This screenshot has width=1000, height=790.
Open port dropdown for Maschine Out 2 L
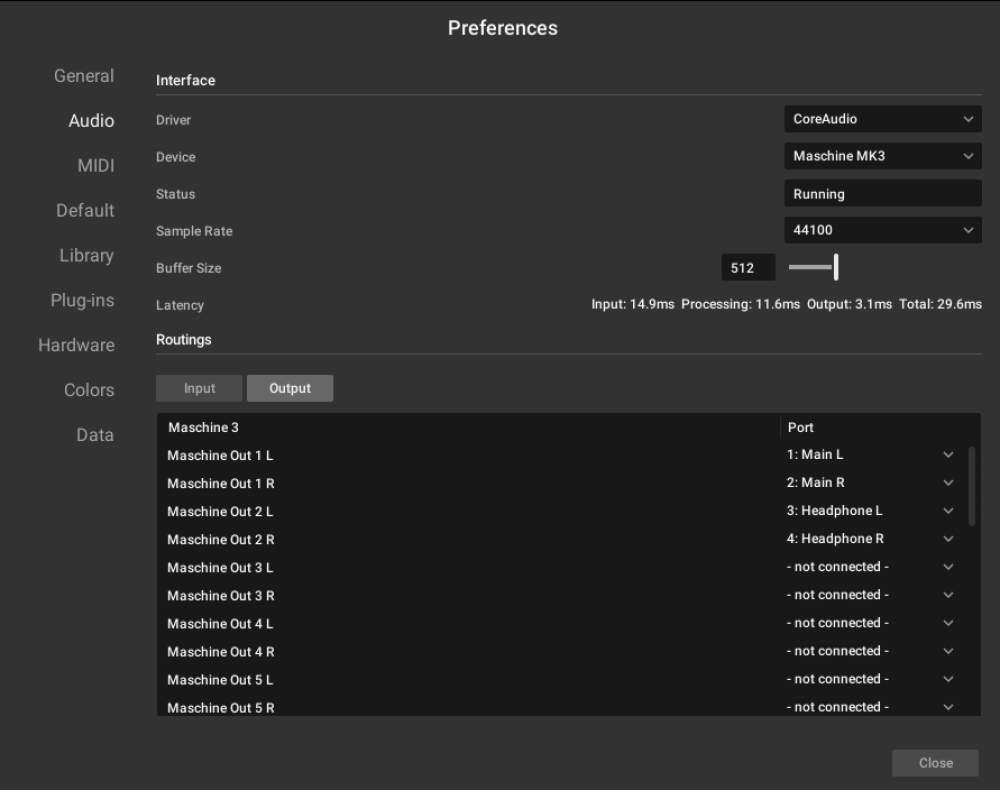point(870,511)
